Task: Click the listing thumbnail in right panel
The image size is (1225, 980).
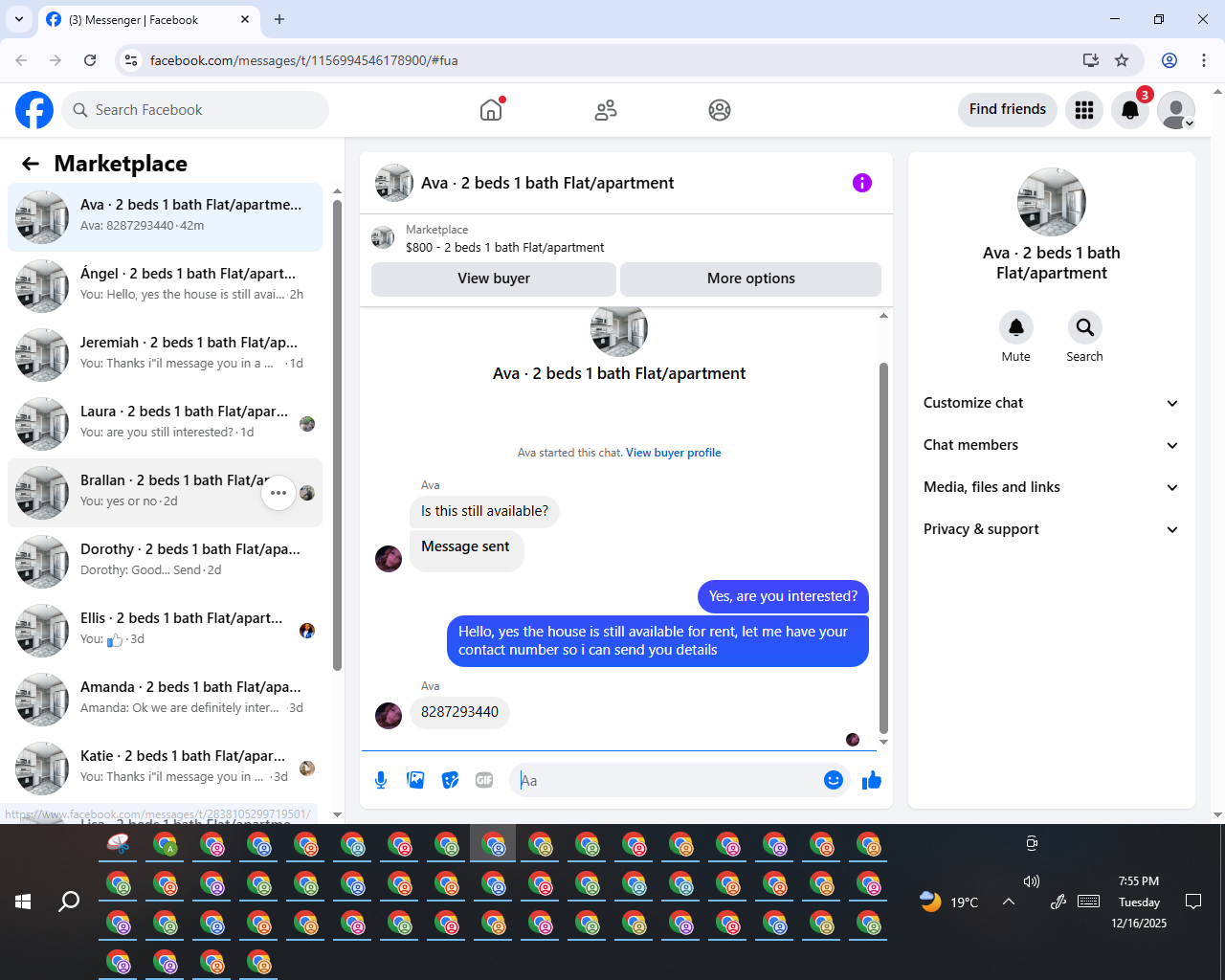Action: (1051, 202)
